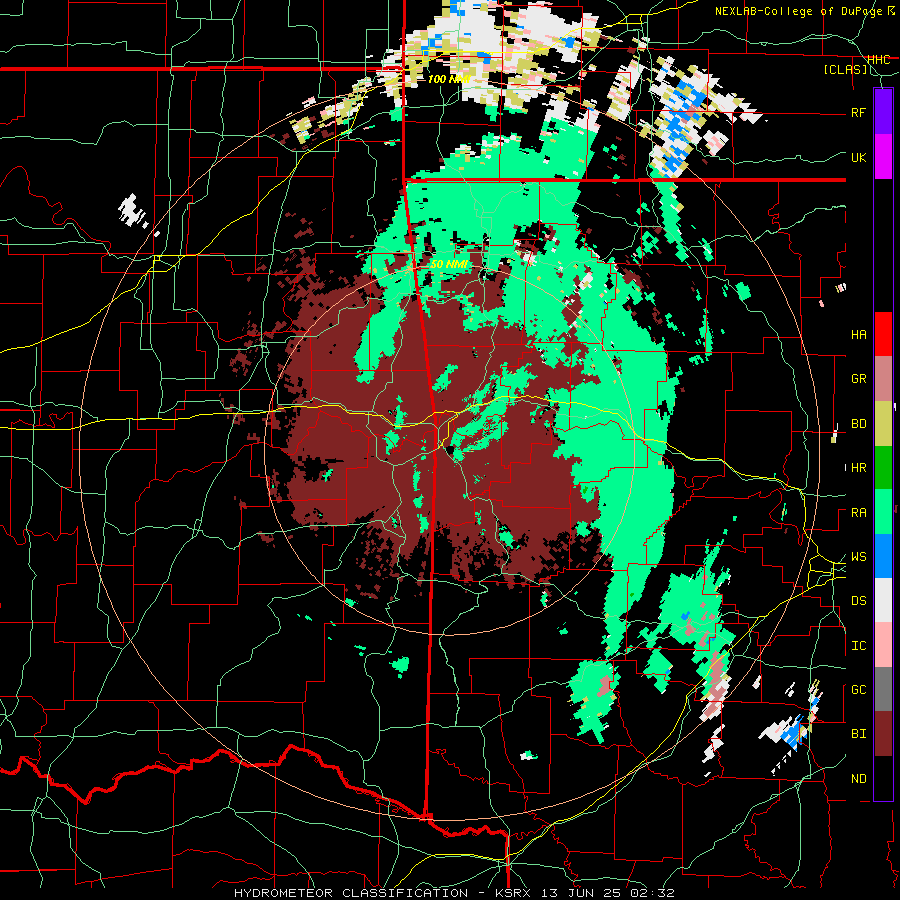Pick the brown BI legend swatch
This screenshot has width=900, height=900.
[x=883, y=734]
